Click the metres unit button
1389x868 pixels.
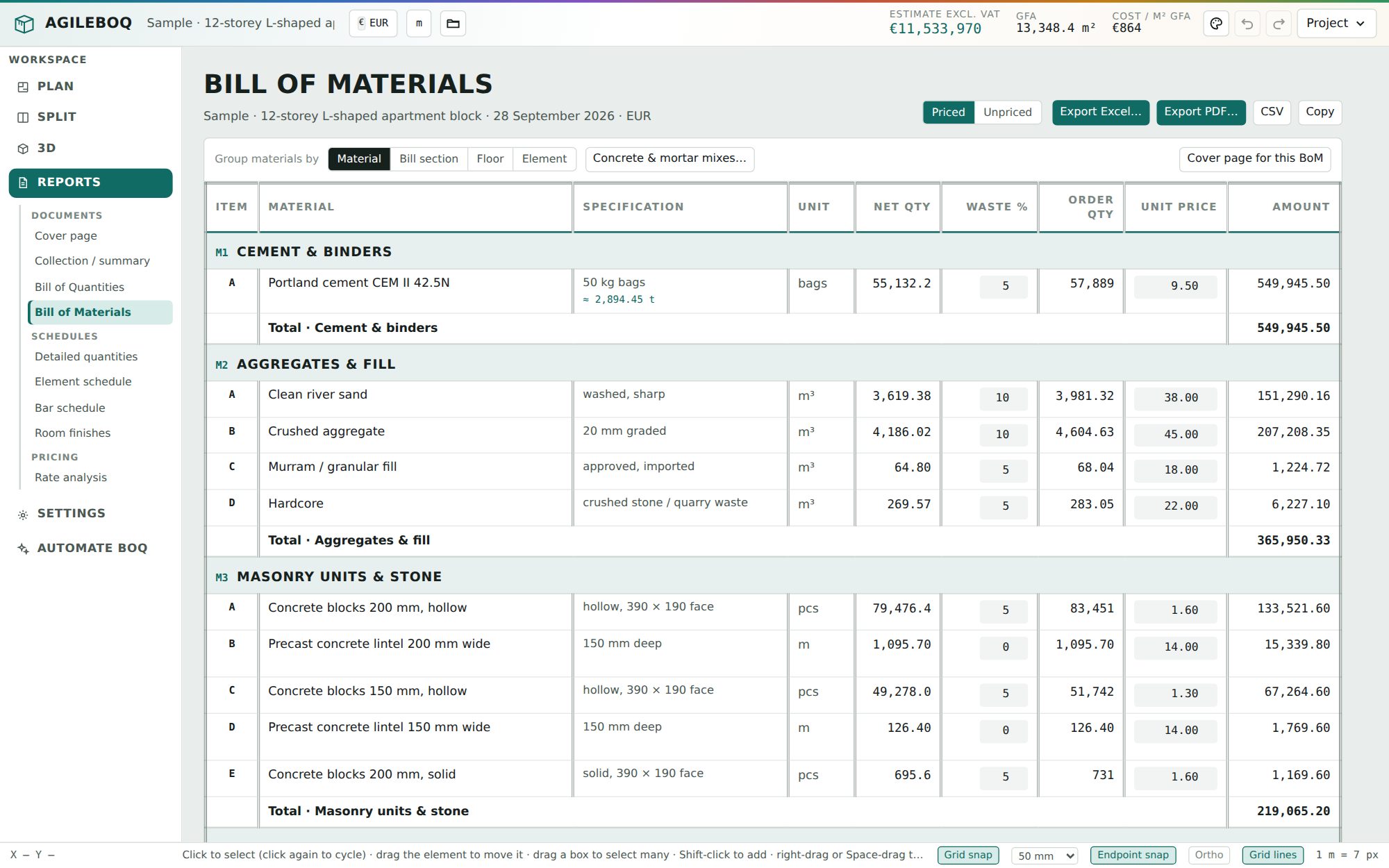point(419,24)
